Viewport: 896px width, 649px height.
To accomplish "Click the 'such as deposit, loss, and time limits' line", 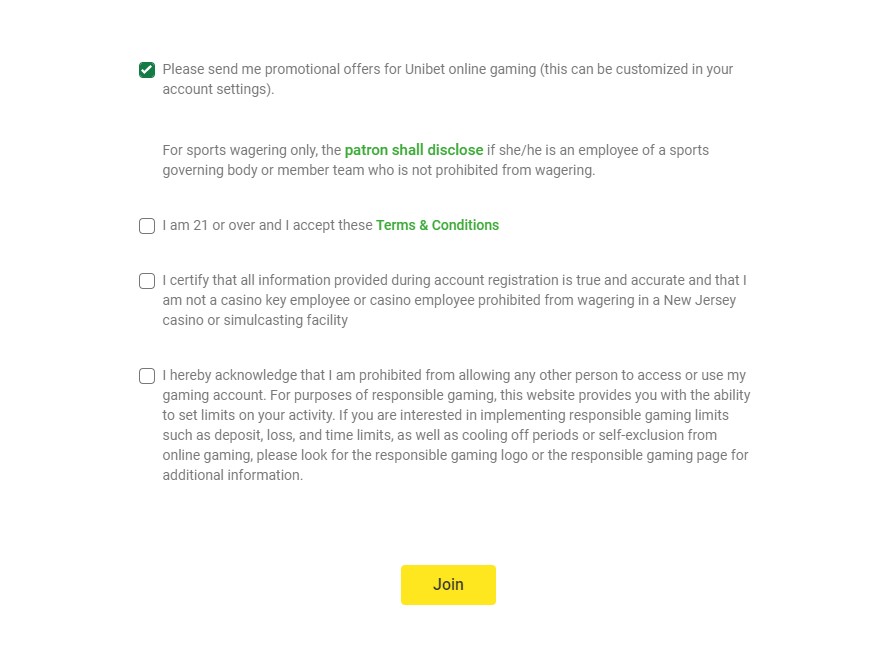I will pos(439,435).
